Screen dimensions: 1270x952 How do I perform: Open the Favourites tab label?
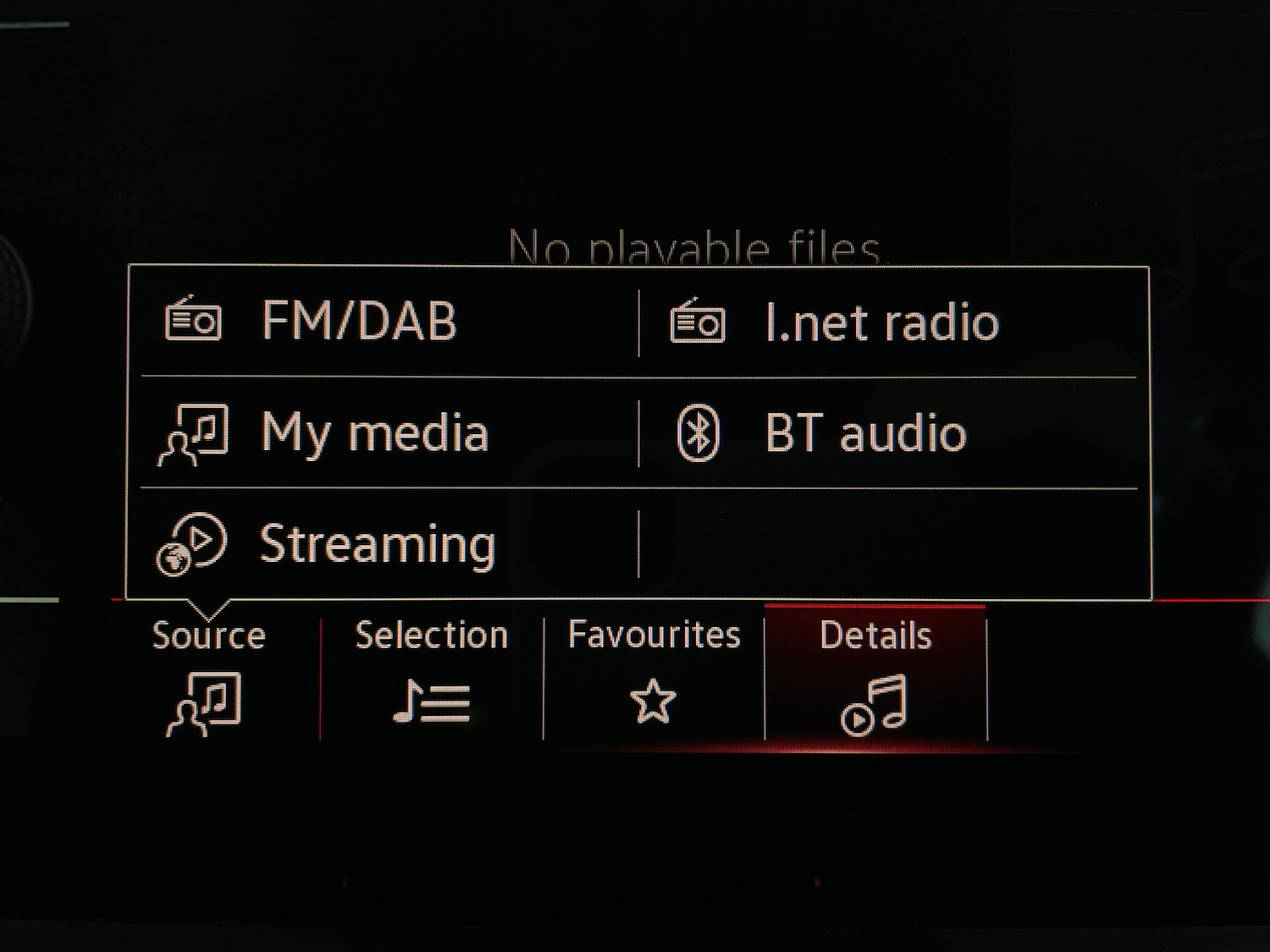click(654, 635)
